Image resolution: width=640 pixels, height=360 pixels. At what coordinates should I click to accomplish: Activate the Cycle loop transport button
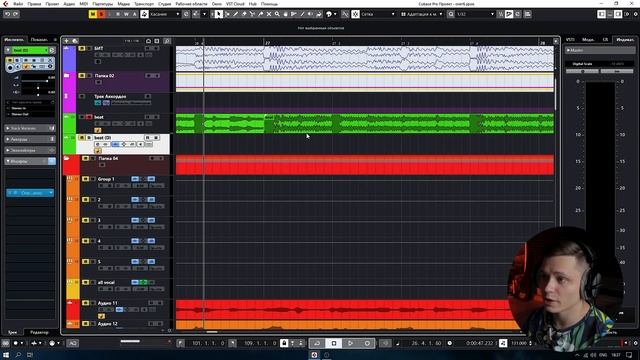pyautogui.click(x=317, y=343)
